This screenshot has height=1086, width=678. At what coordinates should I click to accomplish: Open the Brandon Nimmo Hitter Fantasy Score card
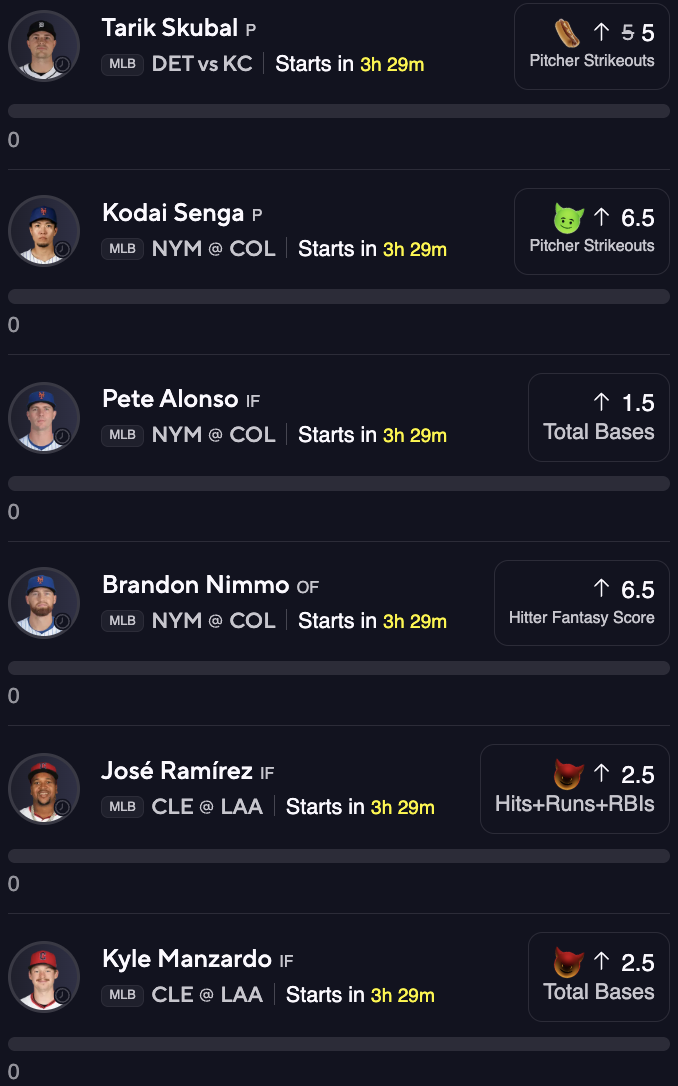coord(582,603)
